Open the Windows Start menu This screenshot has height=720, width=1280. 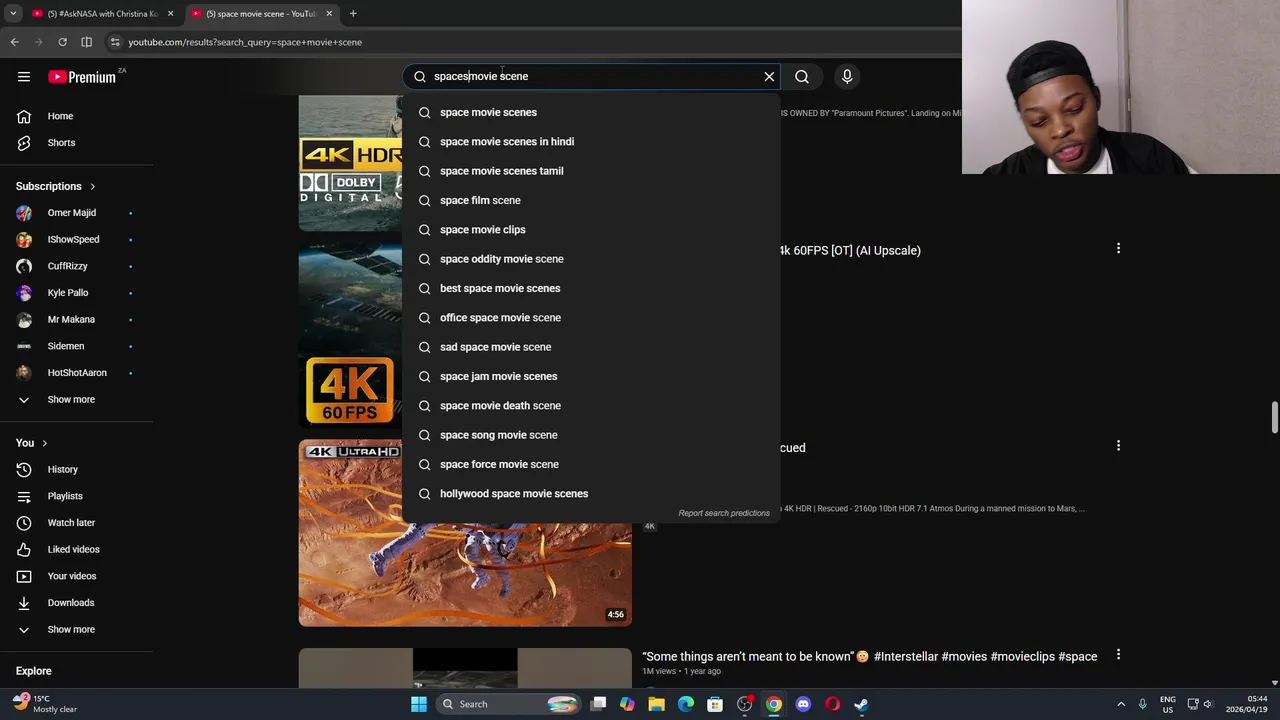(419, 704)
